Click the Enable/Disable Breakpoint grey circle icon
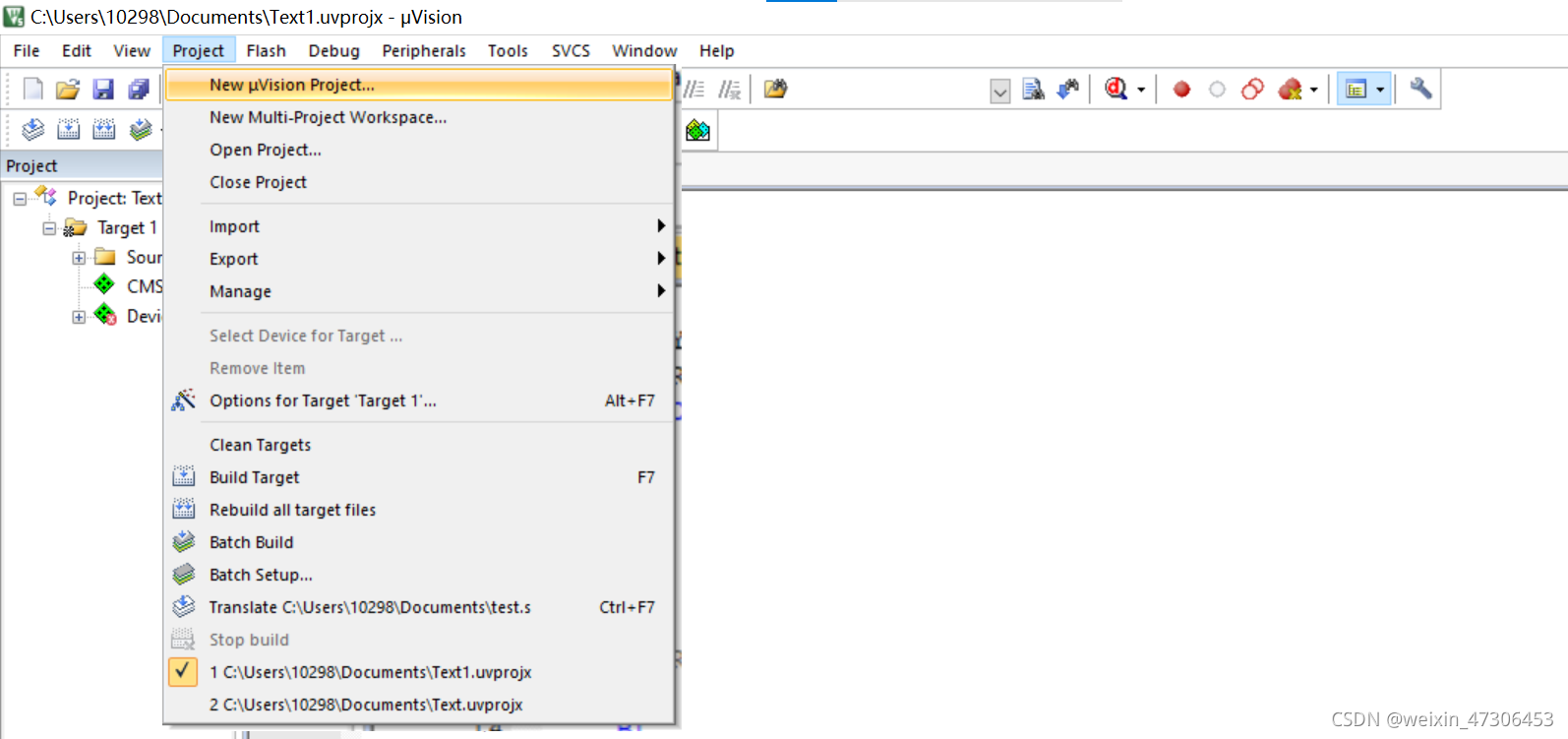This screenshot has height=739, width=1568. (1217, 90)
